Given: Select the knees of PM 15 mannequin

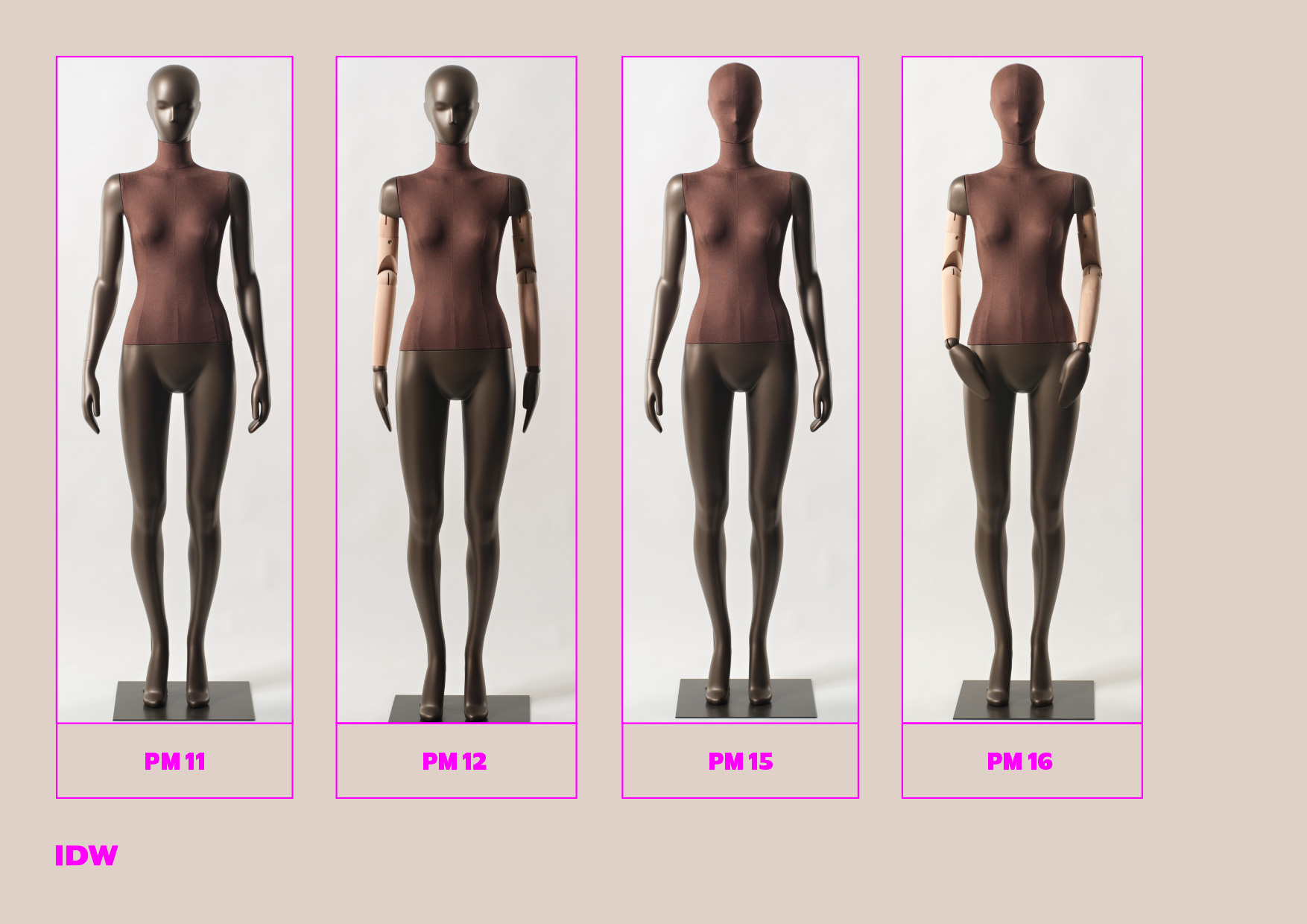Looking at the screenshot, I should pyautogui.click(x=739, y=522).
